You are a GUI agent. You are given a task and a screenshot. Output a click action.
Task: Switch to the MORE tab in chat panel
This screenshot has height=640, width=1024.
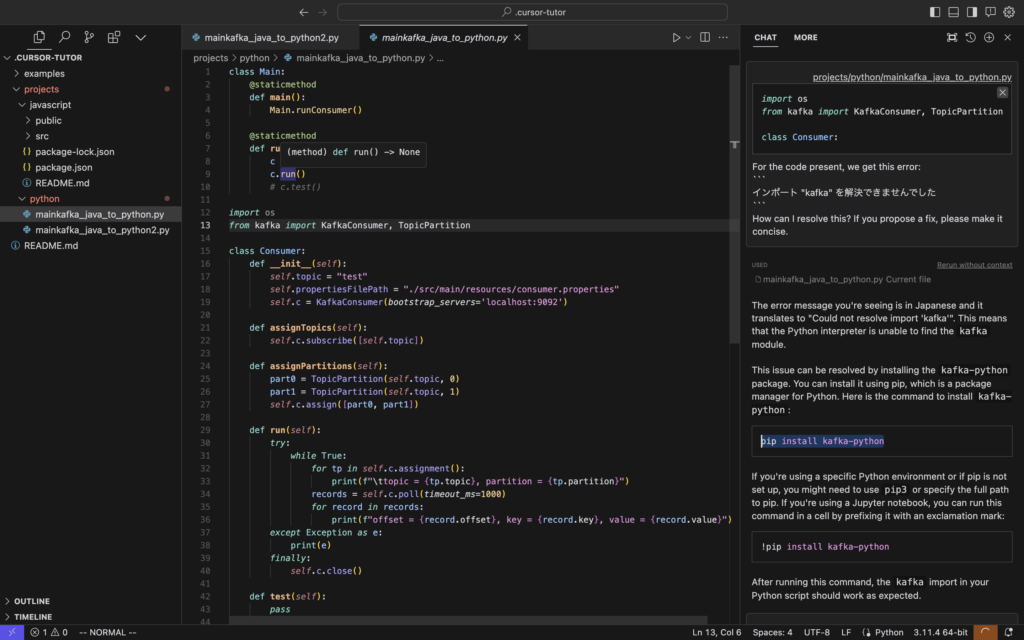tap(805, 37)
